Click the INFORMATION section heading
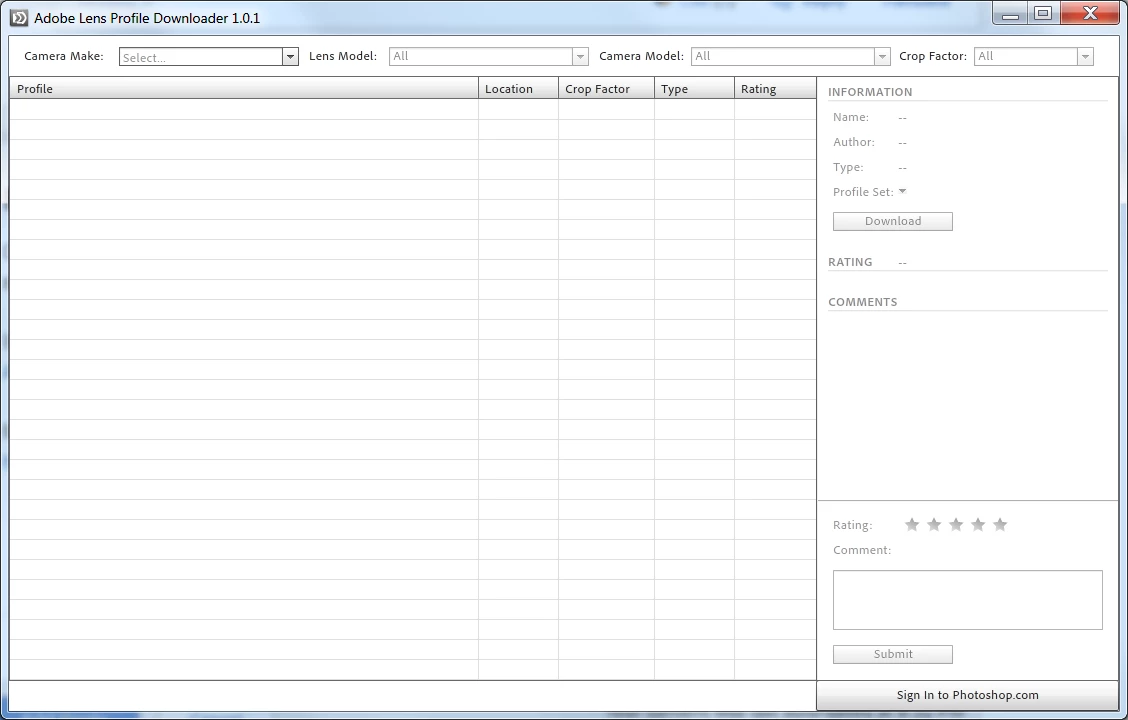This screenshot has height=720, width=1128. click(x=870, y=92)
